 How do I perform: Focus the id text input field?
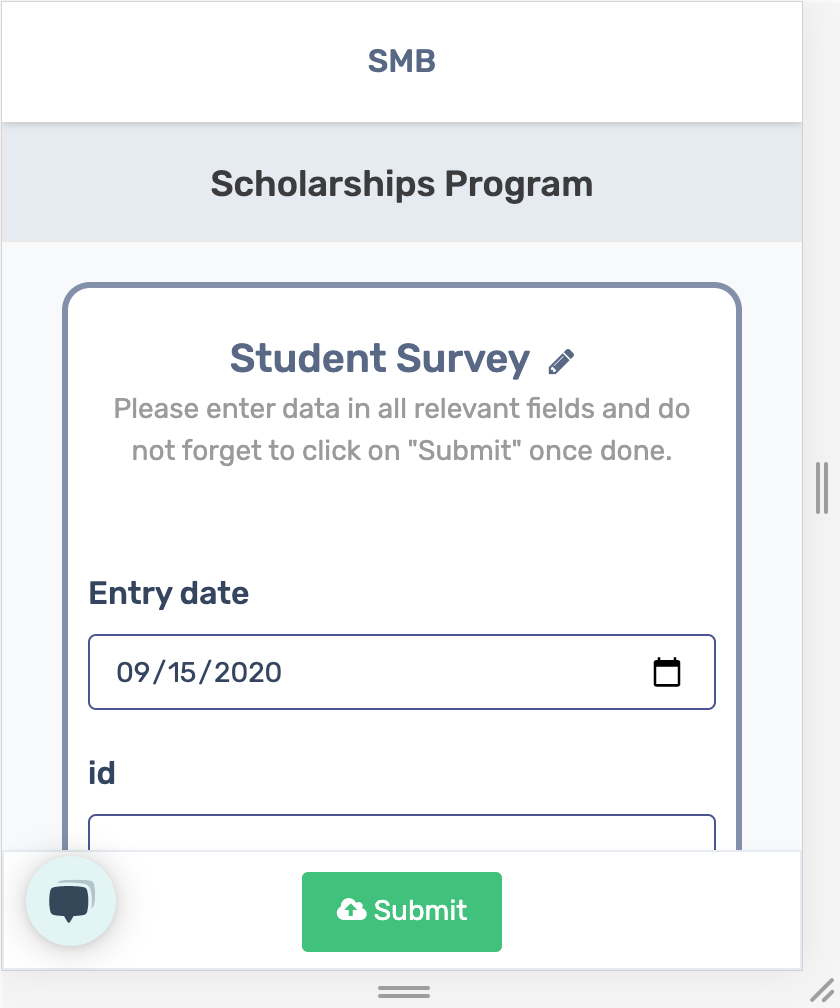coord(402,832)
